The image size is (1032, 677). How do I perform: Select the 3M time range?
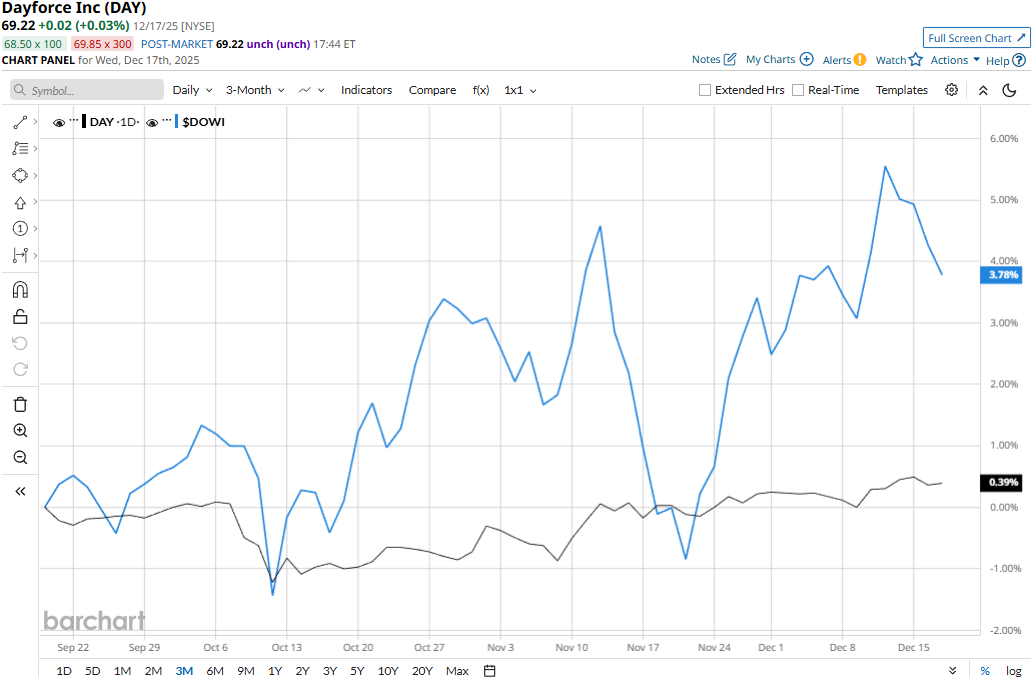click(x=184, y=670)
